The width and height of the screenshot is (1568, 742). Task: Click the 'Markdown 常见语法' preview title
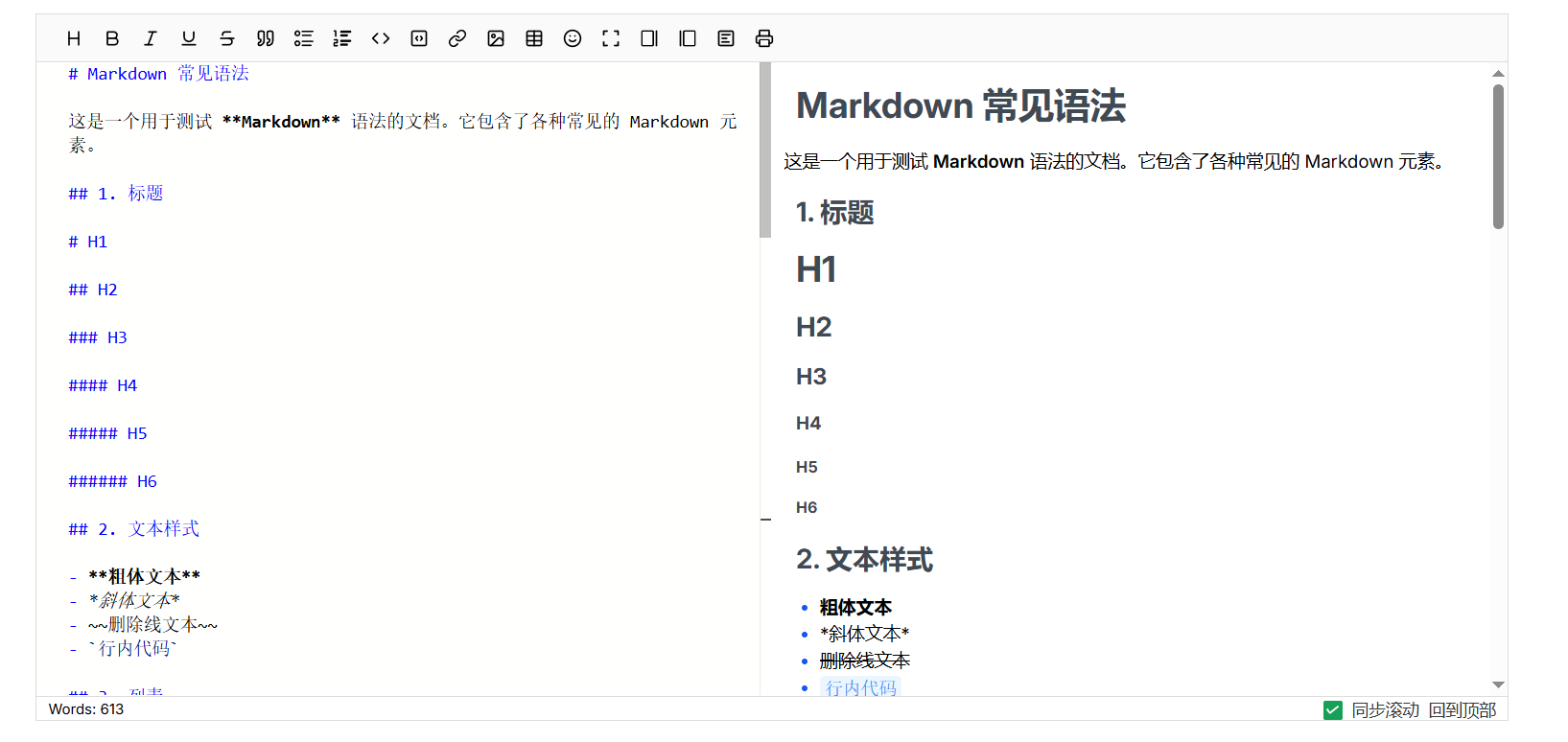[x=961, y=106]
